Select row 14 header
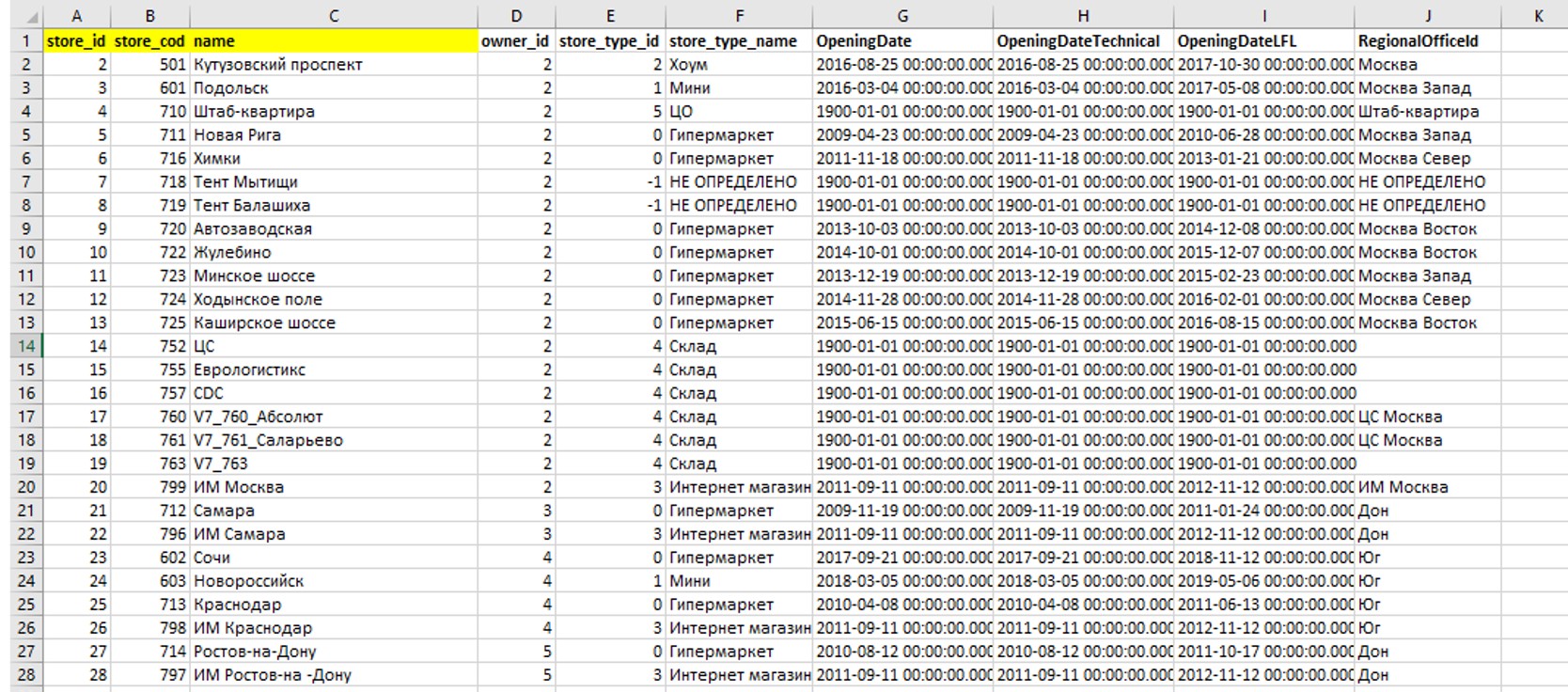The height and width of the screenshot is (692, 1568). pos(25,346)
